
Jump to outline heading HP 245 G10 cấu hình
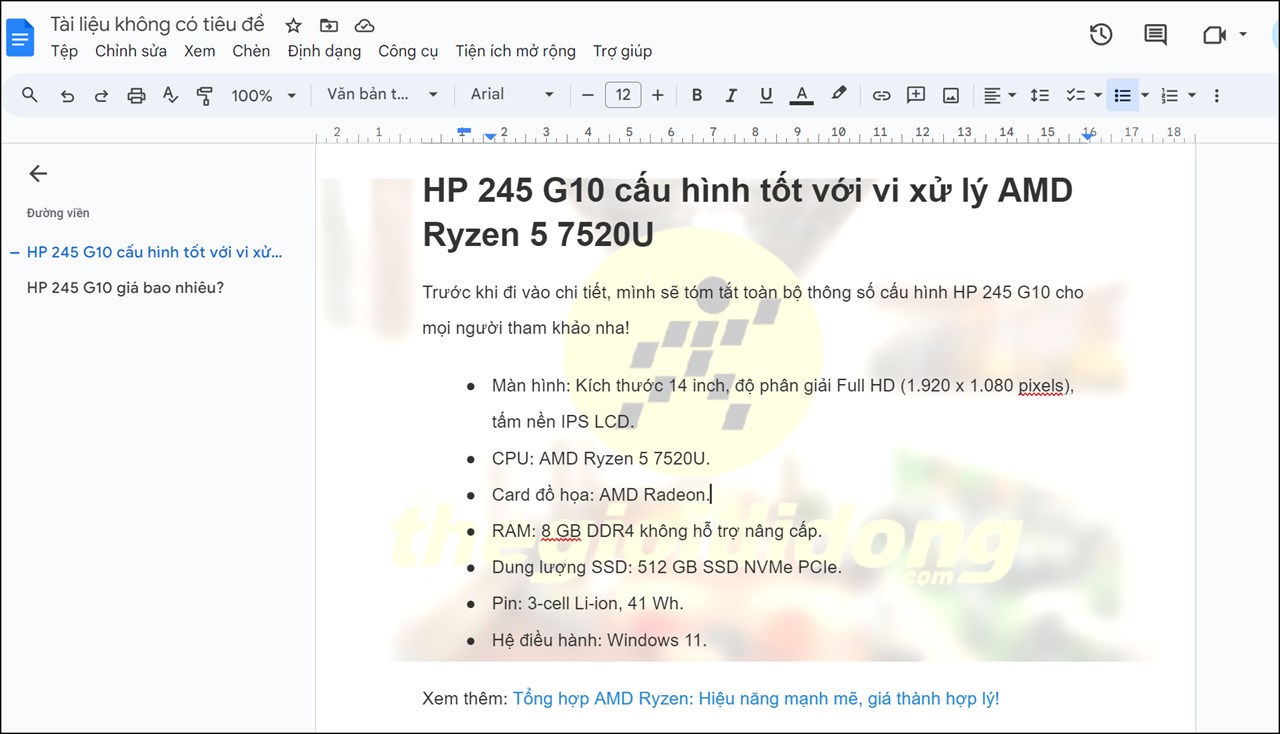tap(155, 252)
